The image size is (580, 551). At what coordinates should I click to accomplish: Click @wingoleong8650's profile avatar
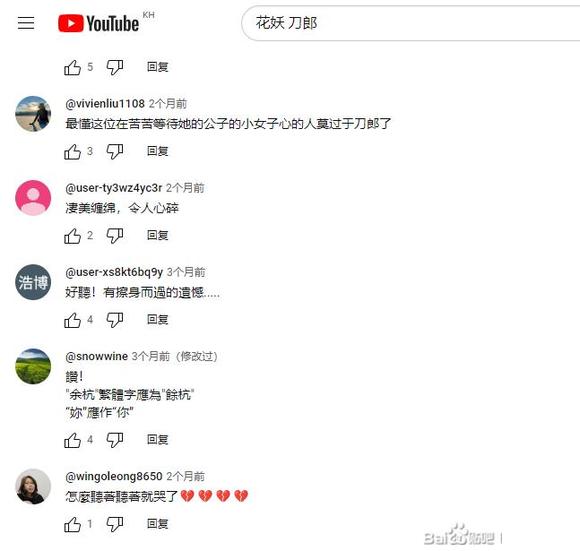click(x=33, y=486)
